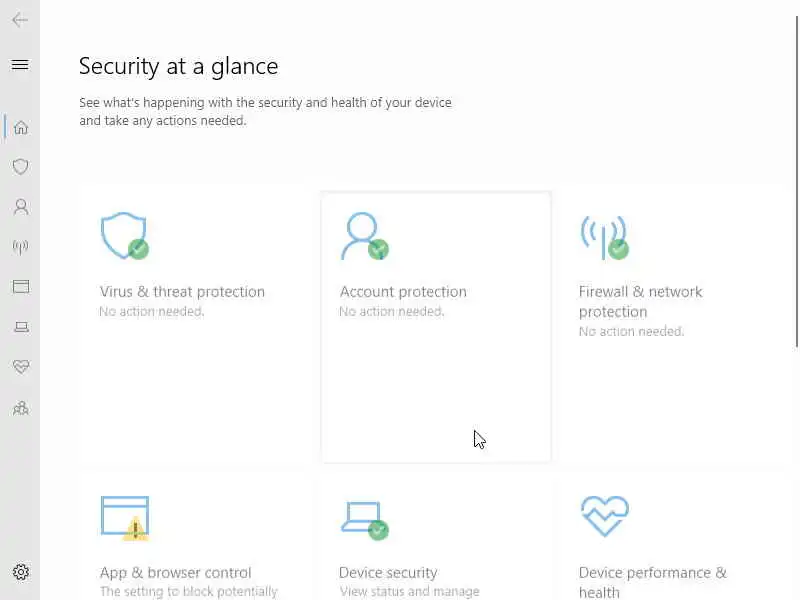This screenshot has height=600, width=800.
Task: Go to Home in the sidebar
Action: point(20,127)
